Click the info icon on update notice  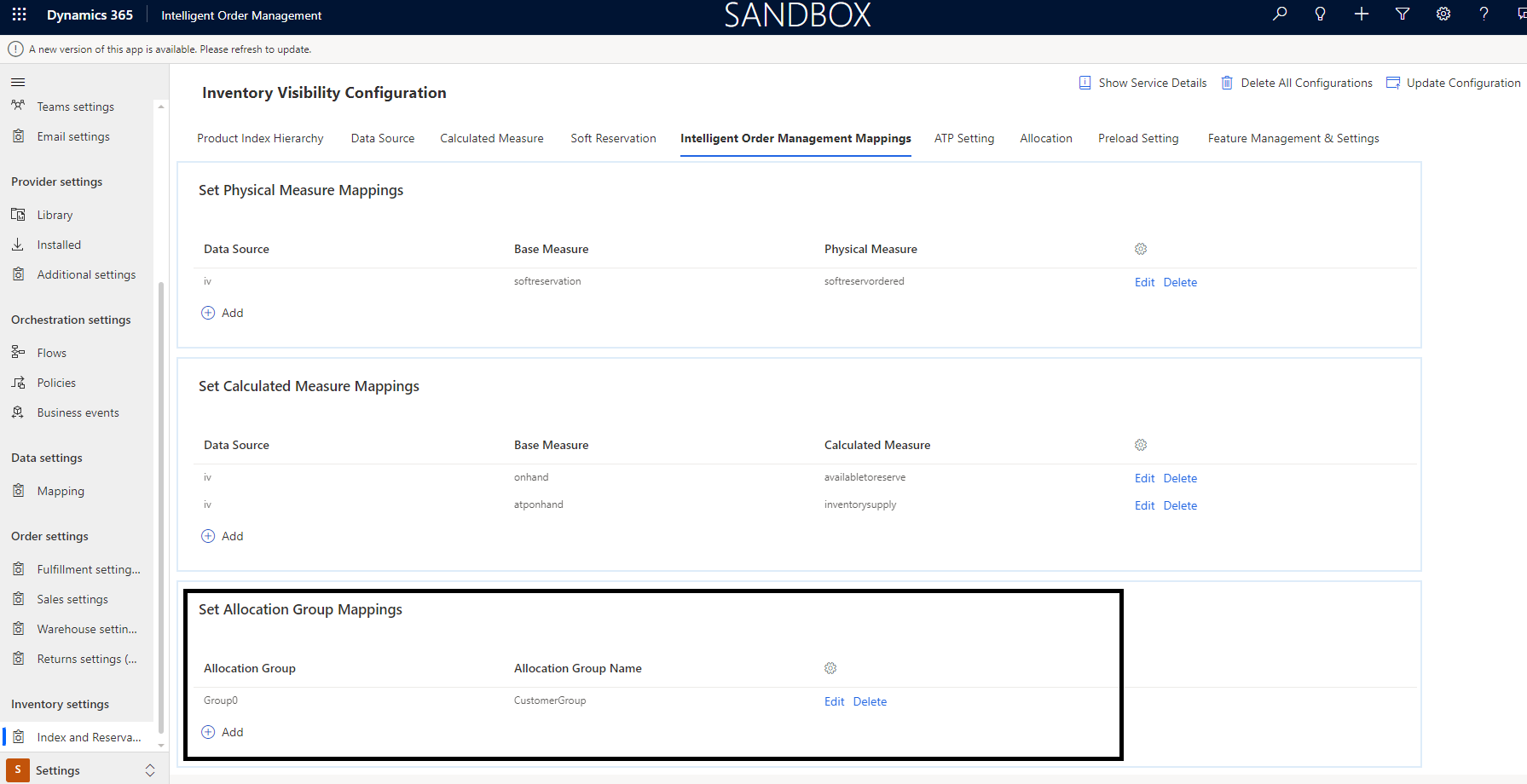pos(15,49)
